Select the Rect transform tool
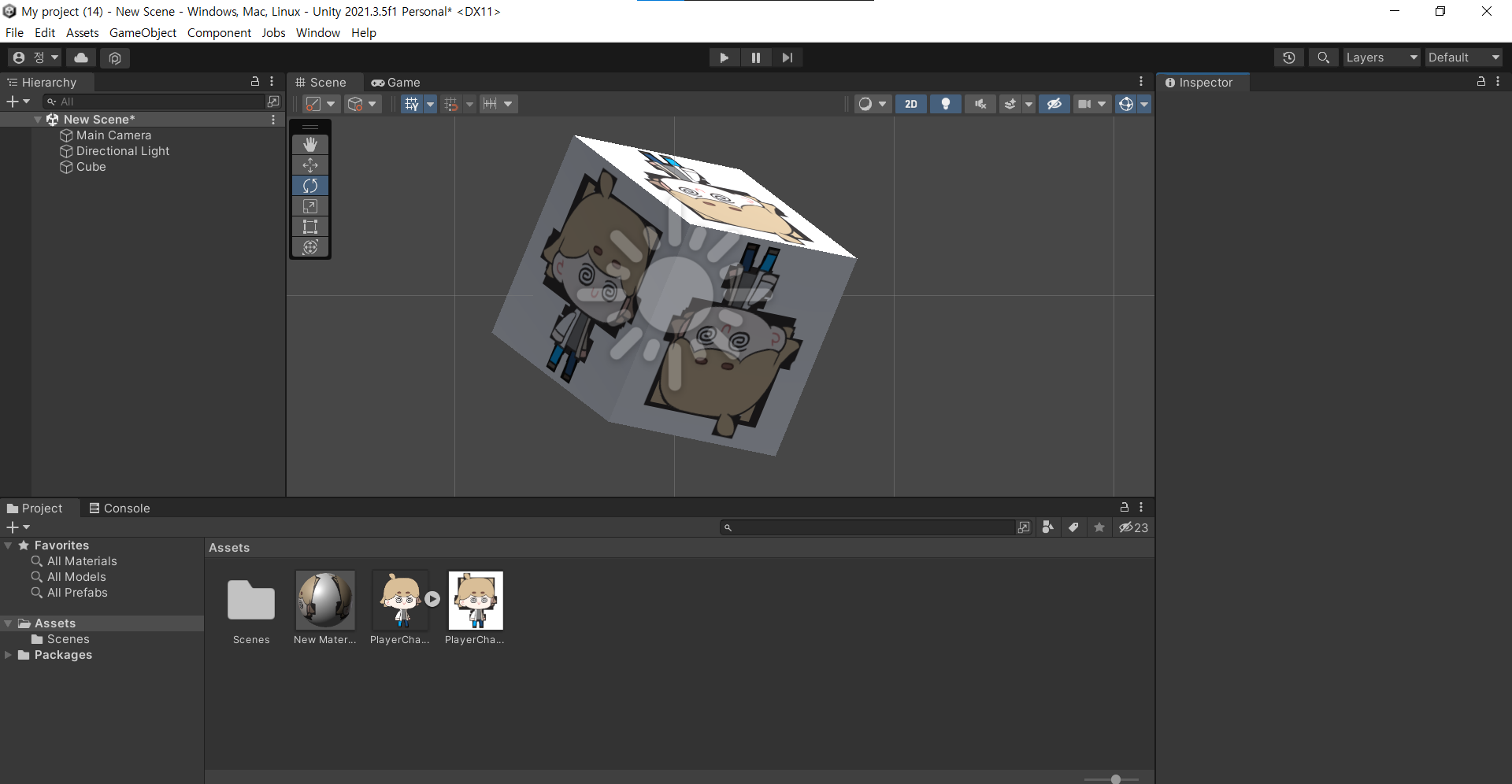 click(310, 227)
